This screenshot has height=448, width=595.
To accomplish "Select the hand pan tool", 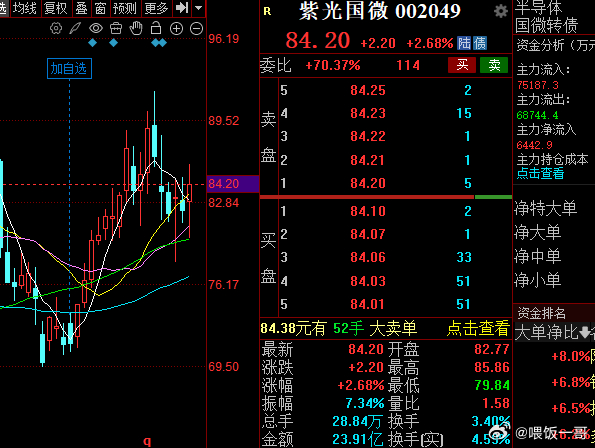I will [136, 28].
